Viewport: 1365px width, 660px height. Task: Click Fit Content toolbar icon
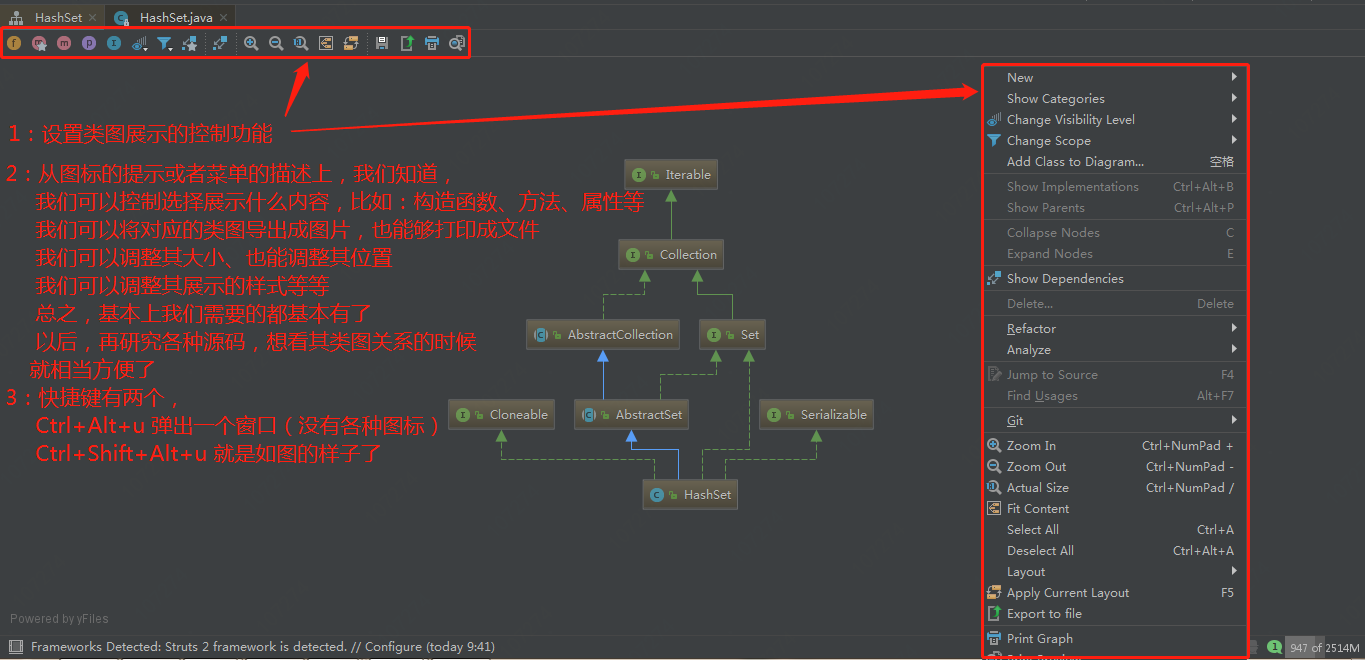(326, 43)
